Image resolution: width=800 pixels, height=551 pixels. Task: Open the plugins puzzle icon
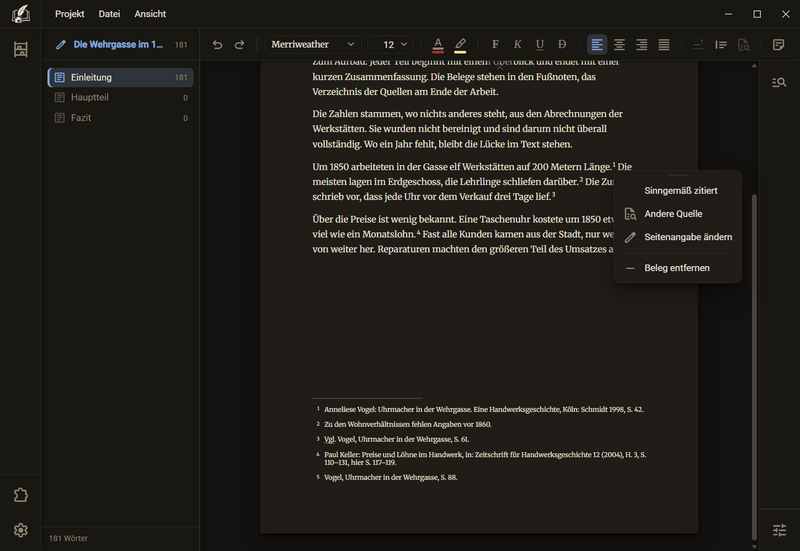click(x=20, y=495)
